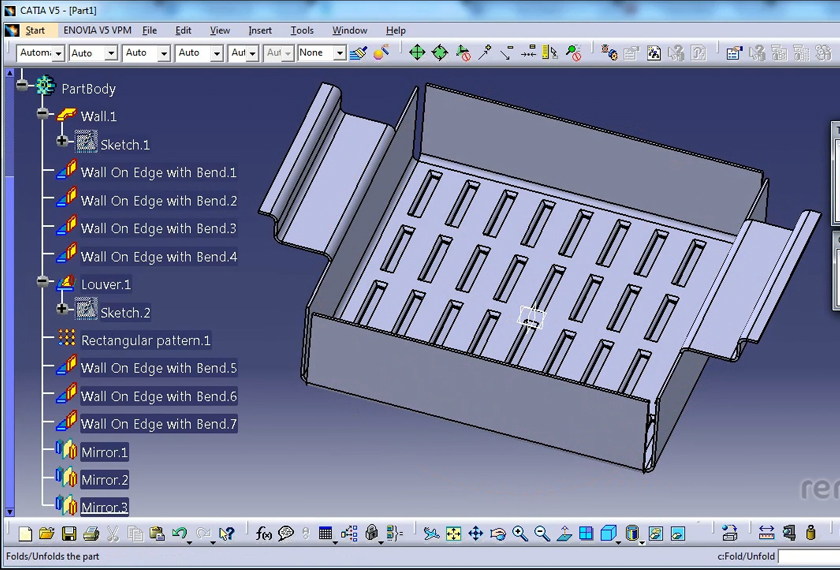This screenshot has width=840, height=570.
Task: Click the Fit All In view icon
Action: pos(454,535)
